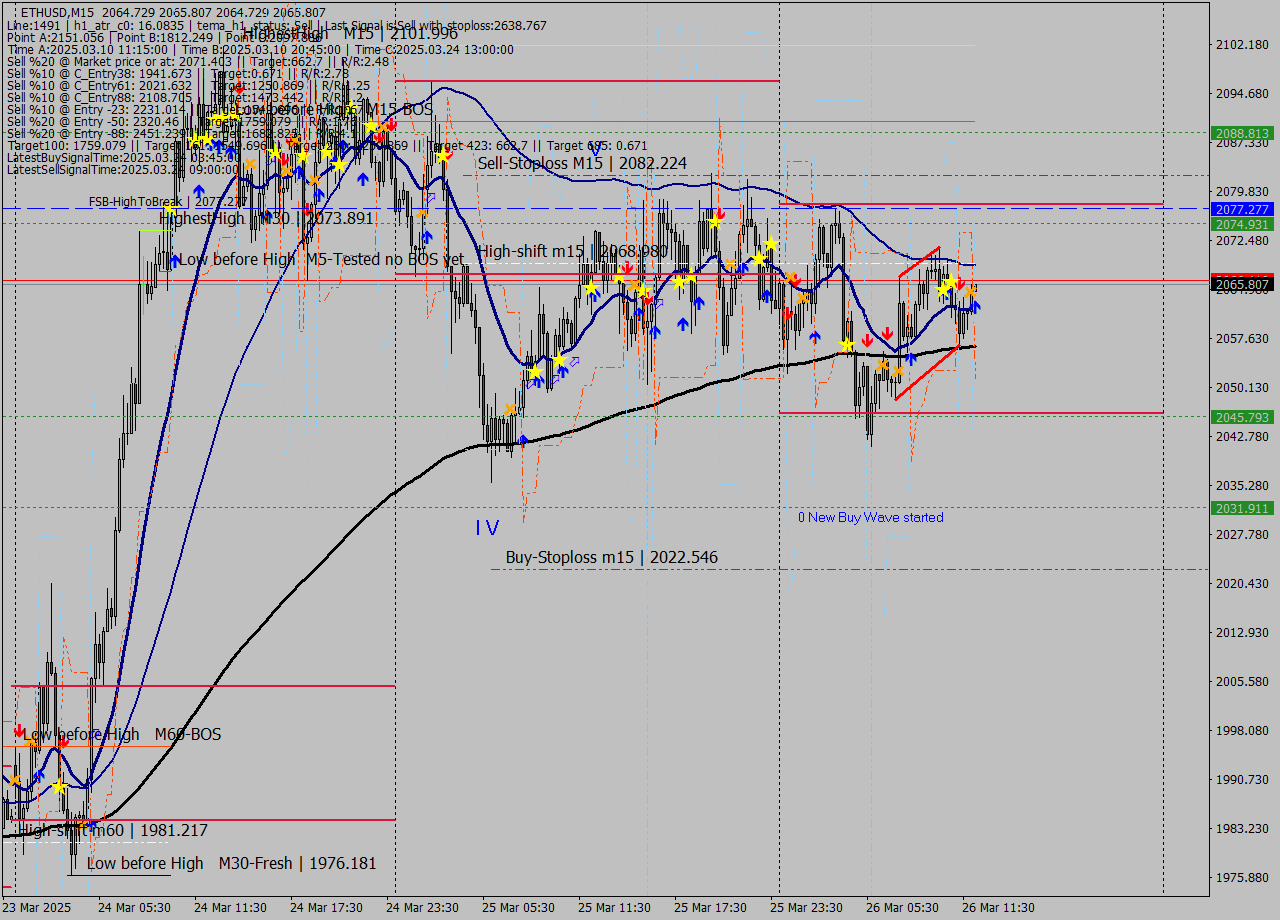Select the lower red channel trendline near 26 Mar

(x=926, y=373)
